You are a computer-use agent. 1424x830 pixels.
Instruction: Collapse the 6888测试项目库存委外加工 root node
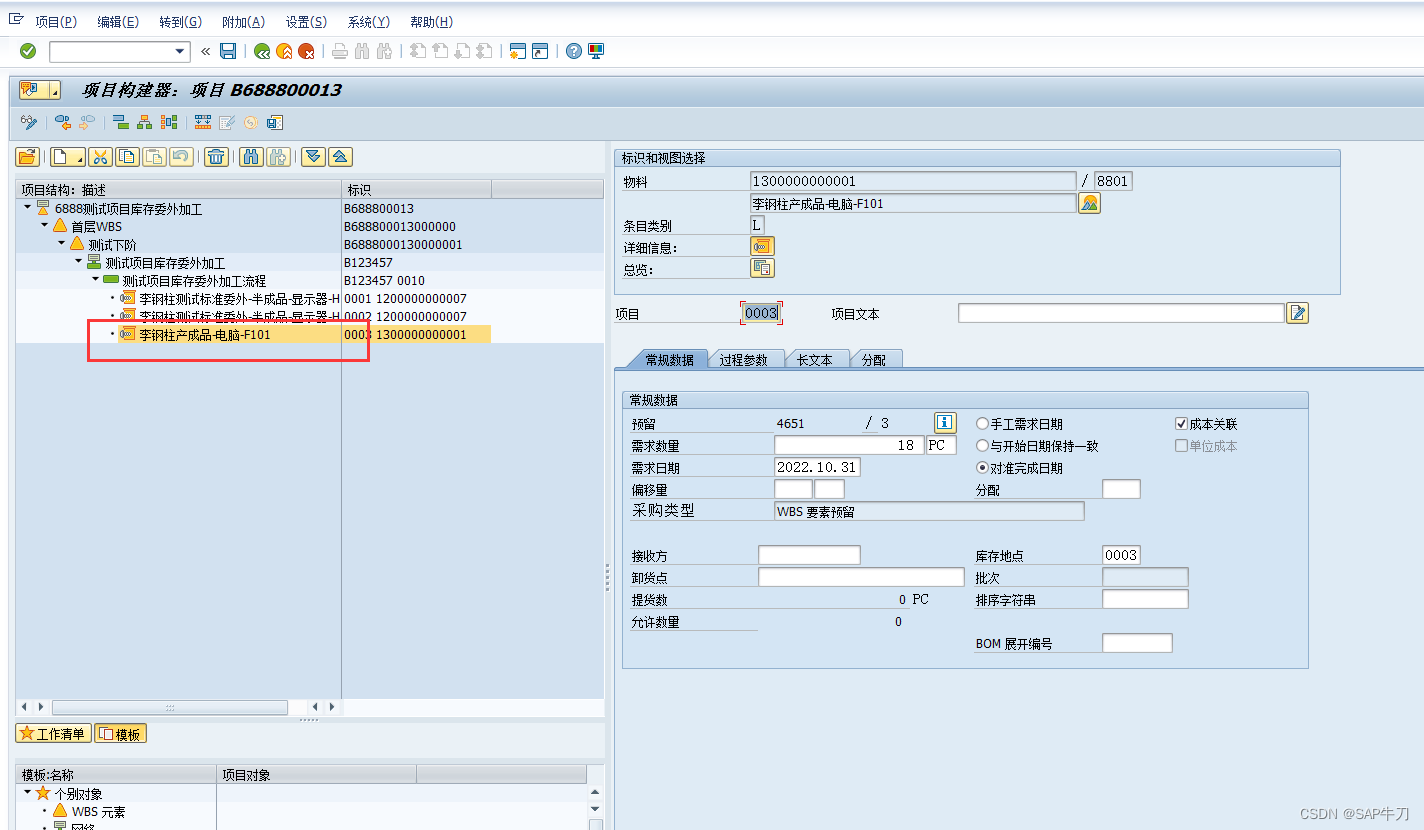pyautogui.click(x=27, y=207)
